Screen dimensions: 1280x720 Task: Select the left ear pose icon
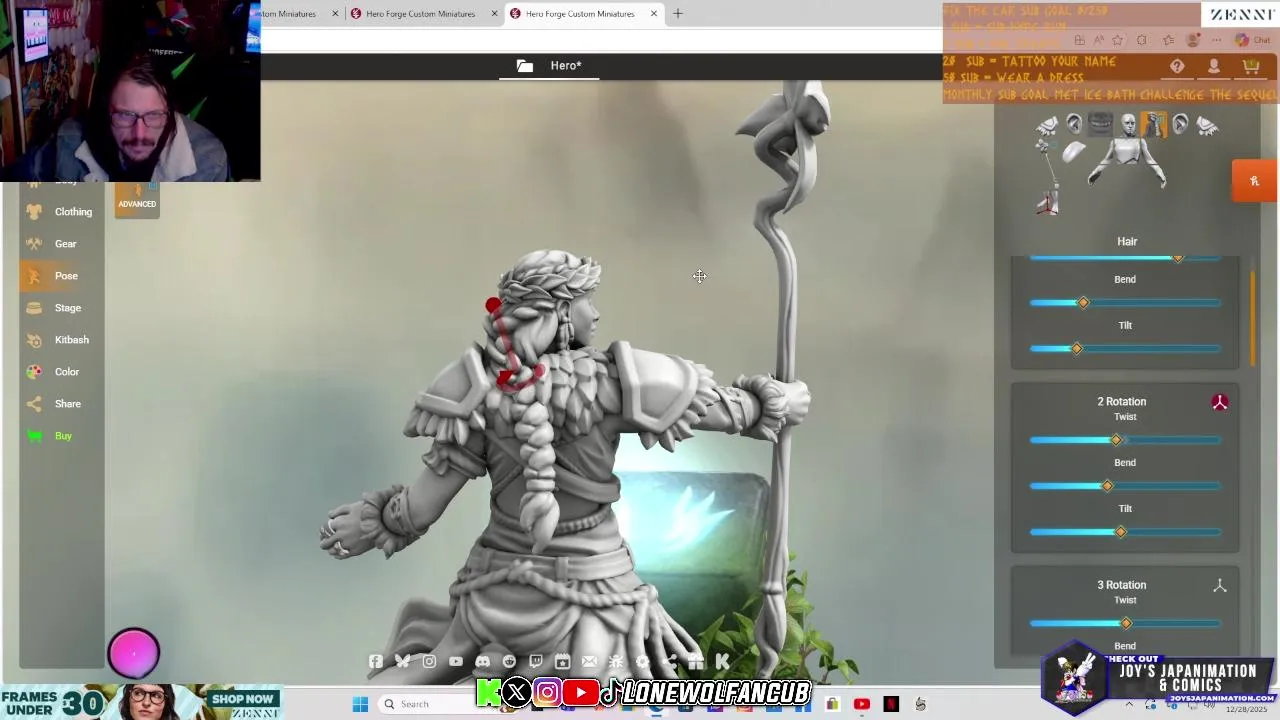(1073, 124)
